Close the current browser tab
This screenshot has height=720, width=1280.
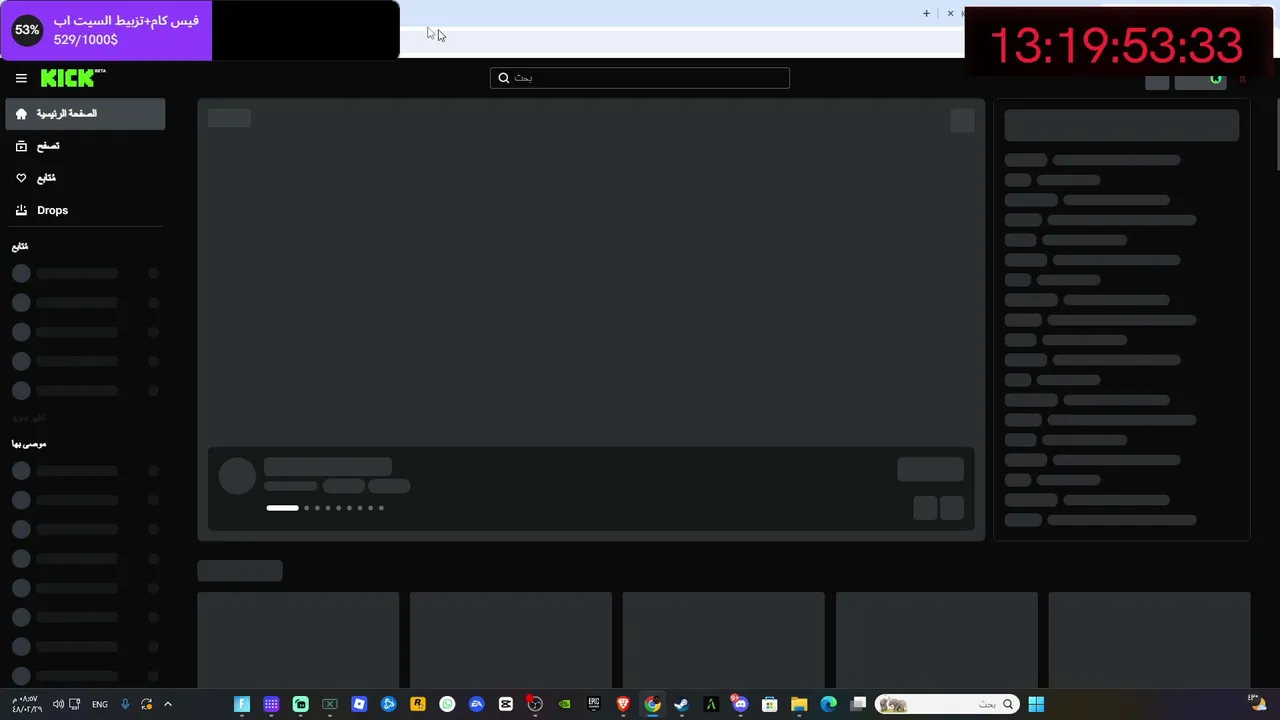click(x=950, y=13)
